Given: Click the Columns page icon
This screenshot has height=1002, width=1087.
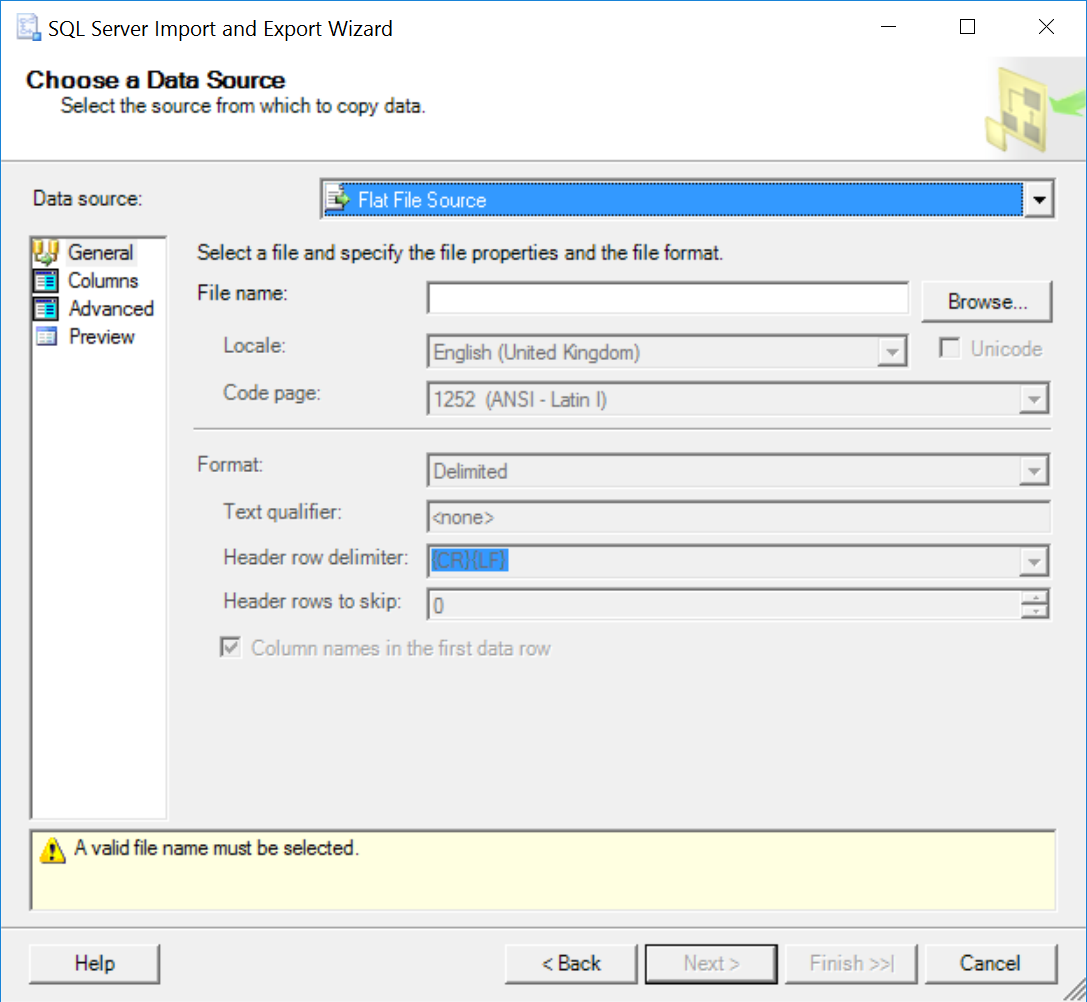Looking at the screenshot, I should [x=47, y=281].
